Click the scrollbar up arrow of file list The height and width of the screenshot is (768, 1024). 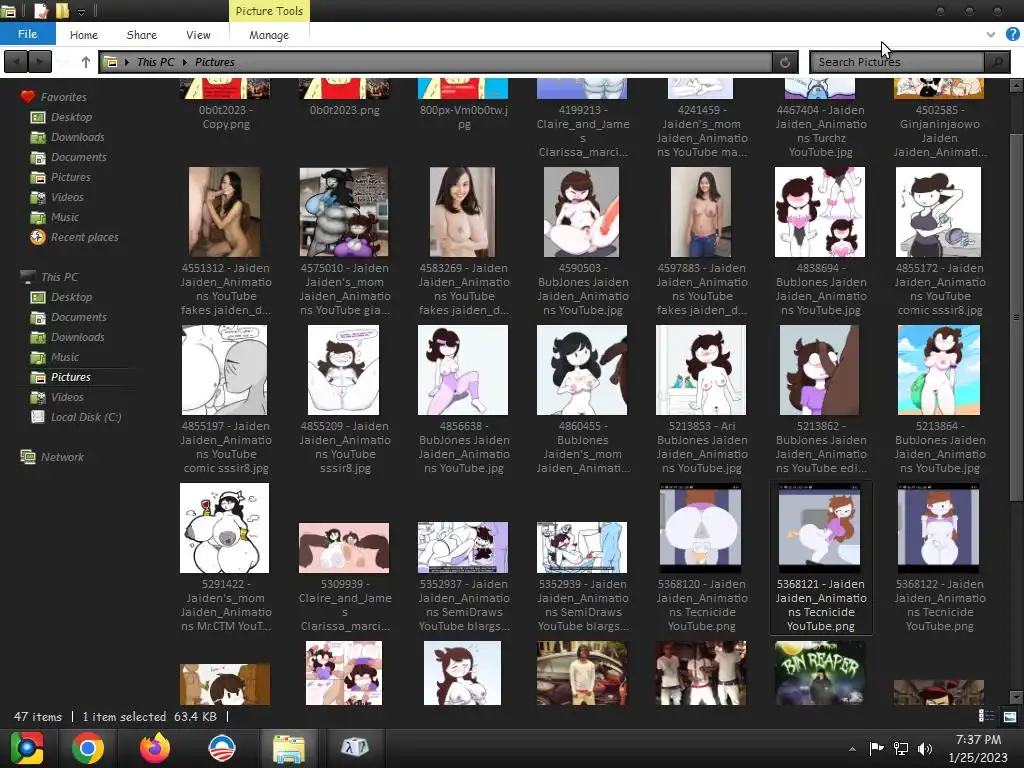click(1016, 86)
